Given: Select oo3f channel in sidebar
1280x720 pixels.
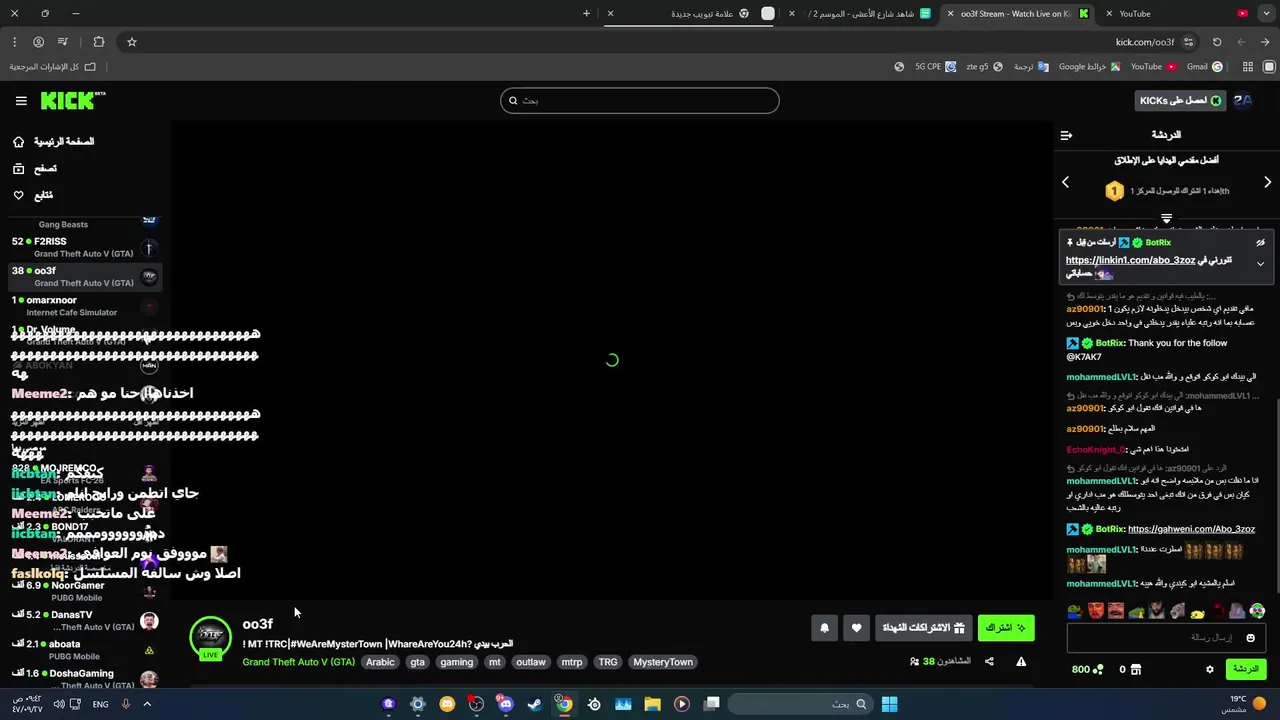Looking at the screenshot, I should click(x=85, y=276).
